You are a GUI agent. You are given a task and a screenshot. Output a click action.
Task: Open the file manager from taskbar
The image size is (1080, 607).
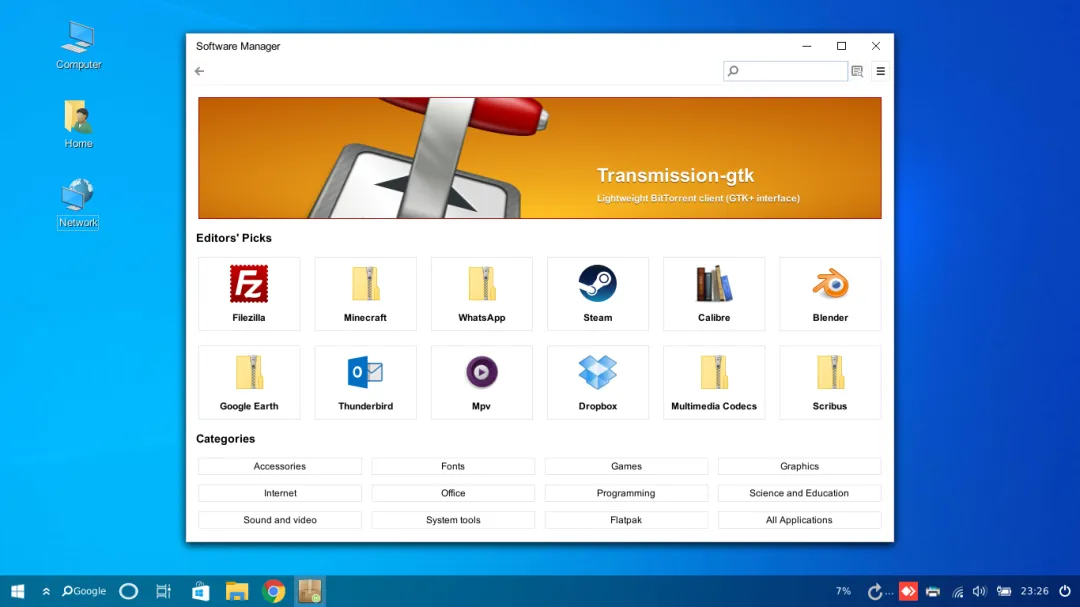[237, 591]
